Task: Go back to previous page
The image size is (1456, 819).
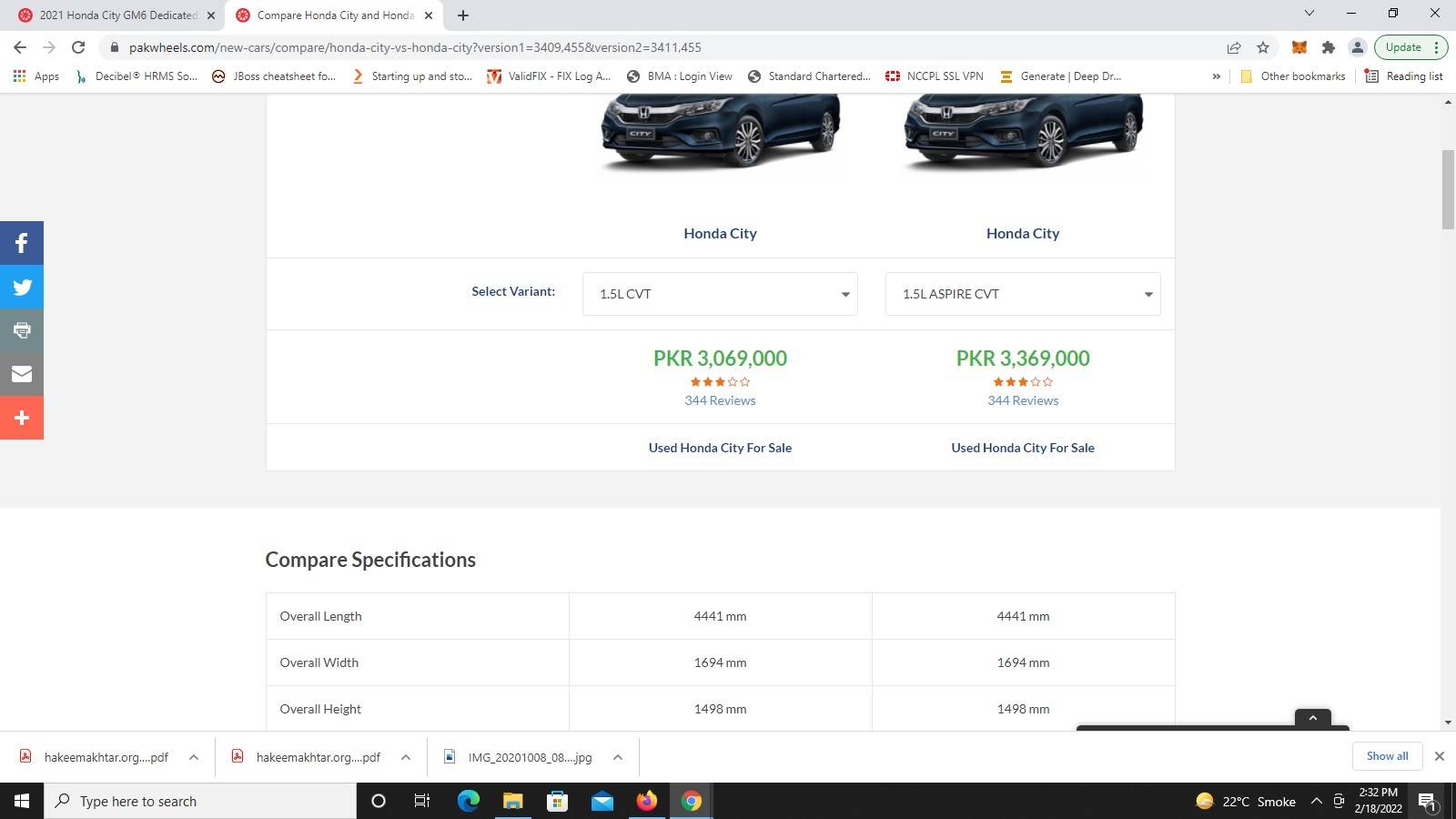Action: click(20, 47)
